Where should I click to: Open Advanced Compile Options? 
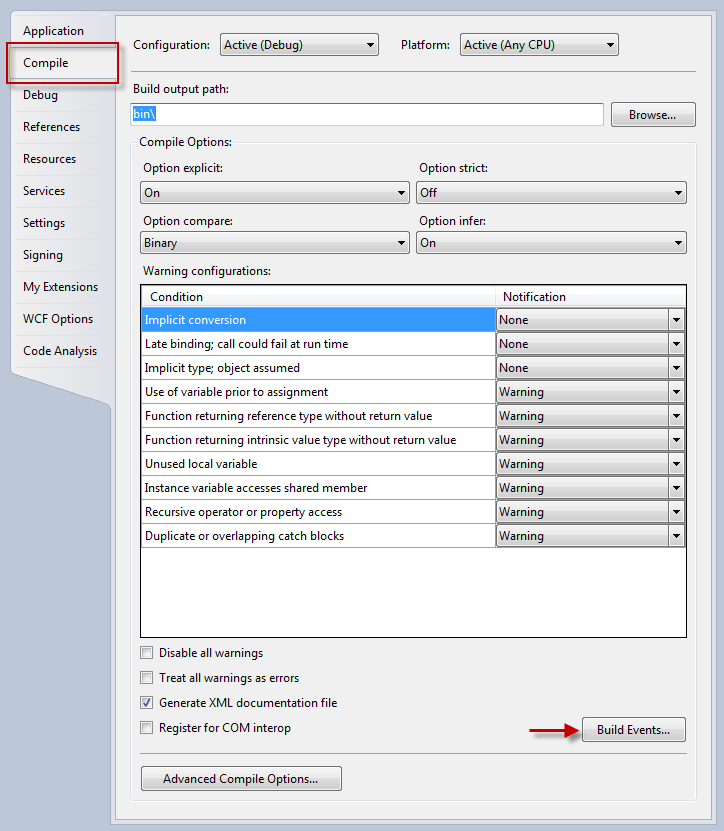click(x=241, y=778)
